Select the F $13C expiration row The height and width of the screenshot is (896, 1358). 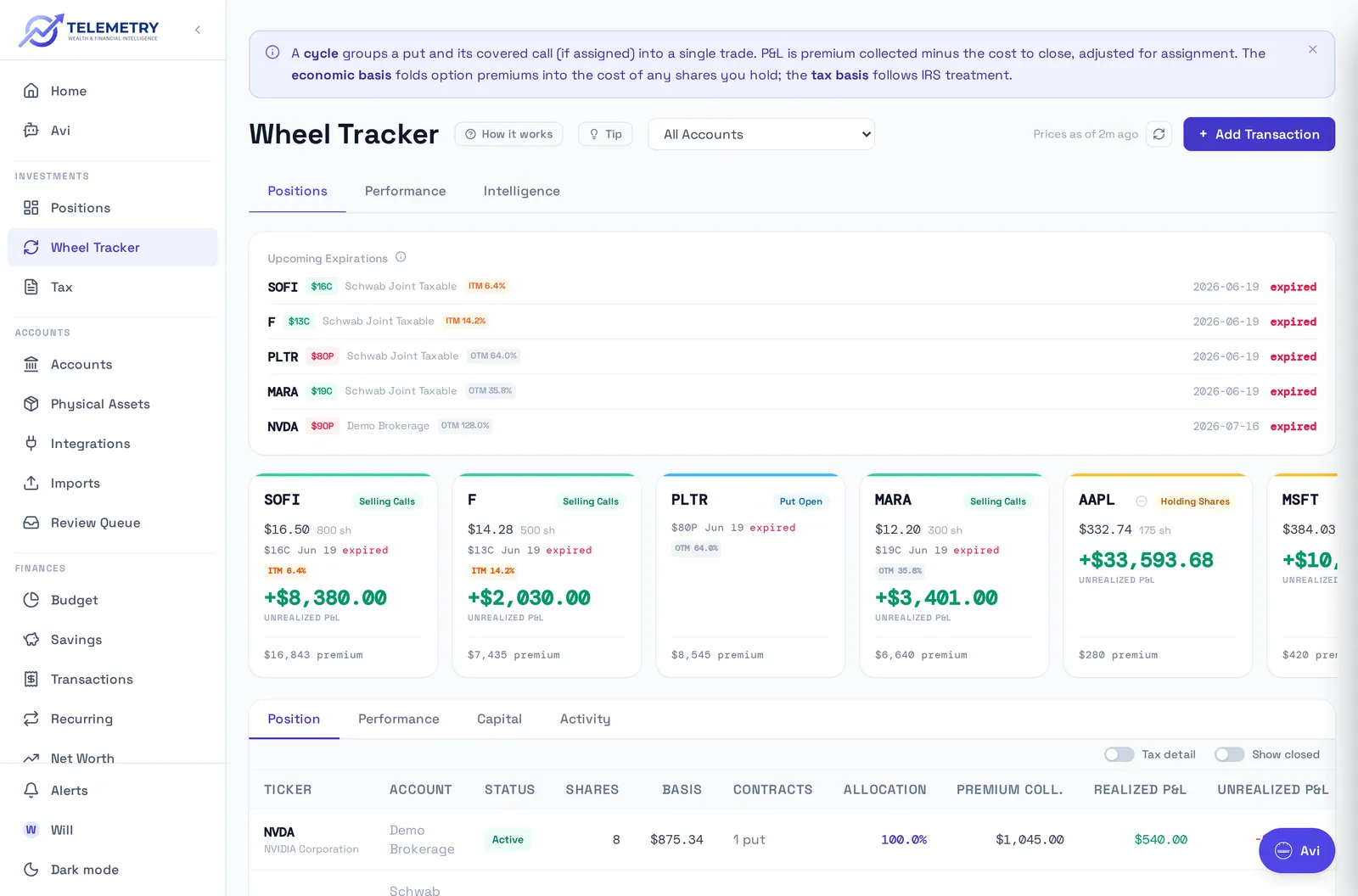tap(792, 322)
